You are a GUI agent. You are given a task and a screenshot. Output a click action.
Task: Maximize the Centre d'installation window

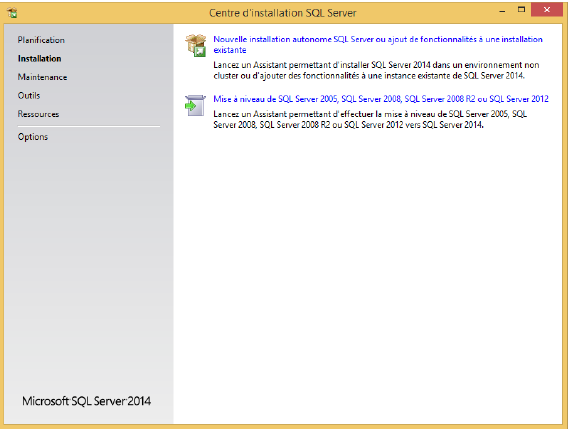[521, 10]
